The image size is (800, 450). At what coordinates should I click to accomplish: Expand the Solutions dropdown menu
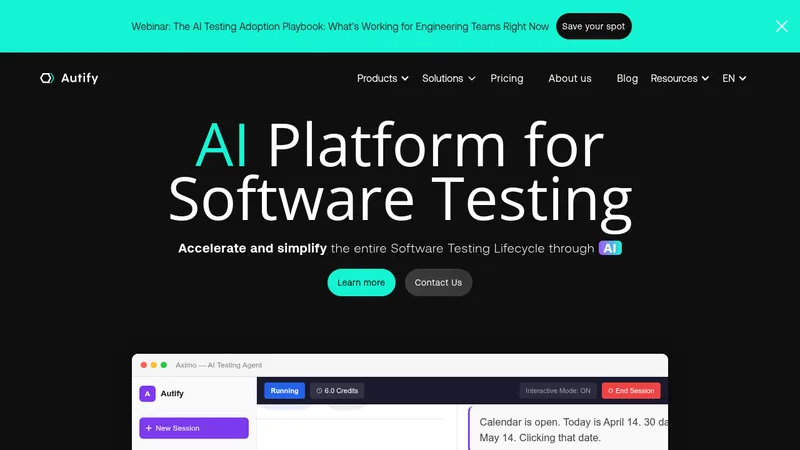point(448,78)
